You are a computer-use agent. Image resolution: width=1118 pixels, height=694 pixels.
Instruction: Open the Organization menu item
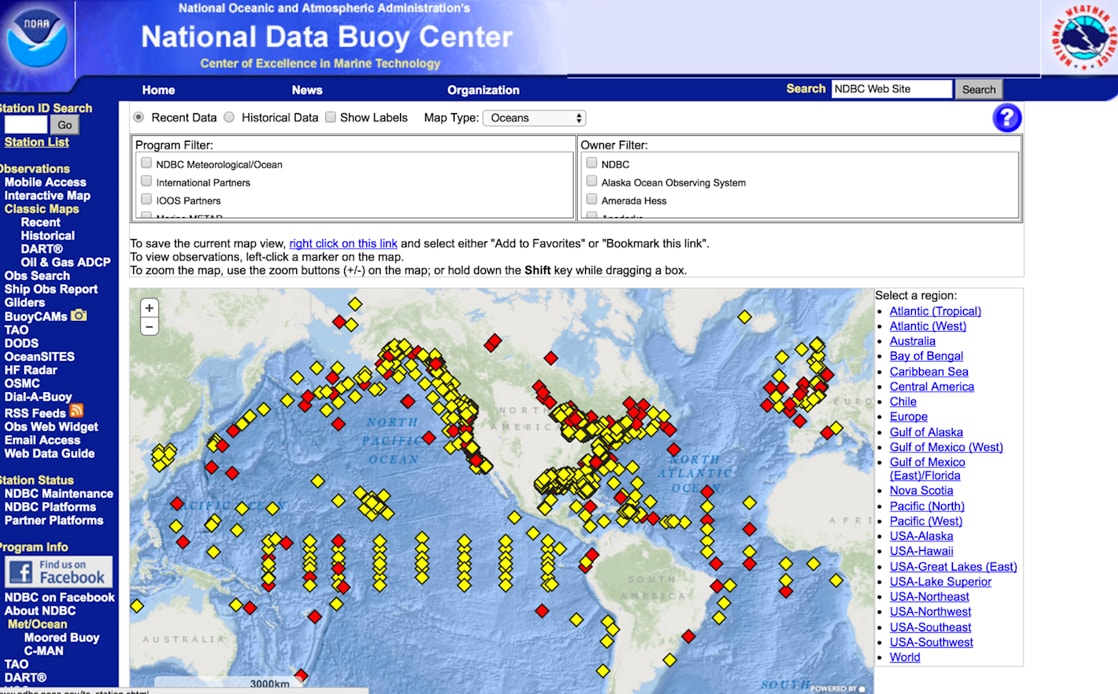pyautogui.click(x=483, y=90)
